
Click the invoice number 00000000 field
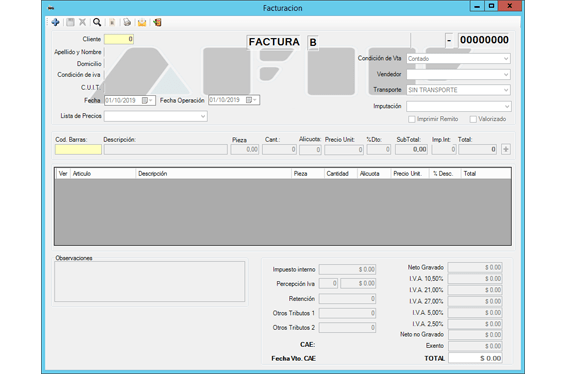484,40
